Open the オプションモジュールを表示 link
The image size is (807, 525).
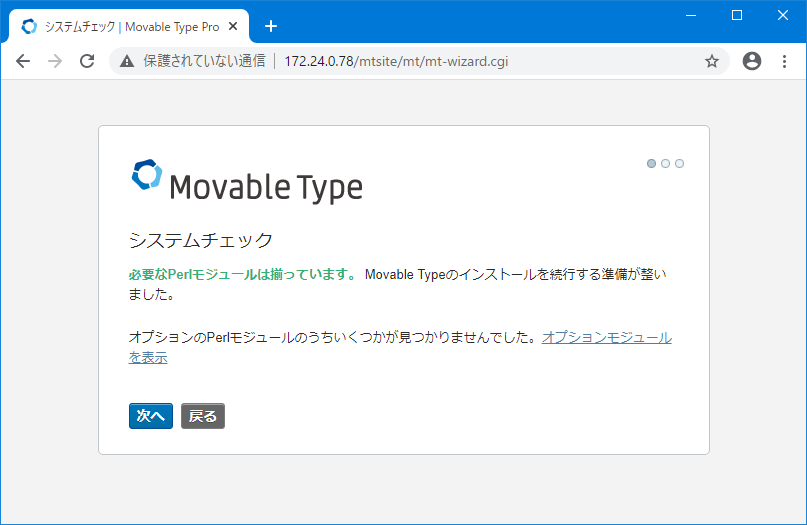click(x=606, y=338)
